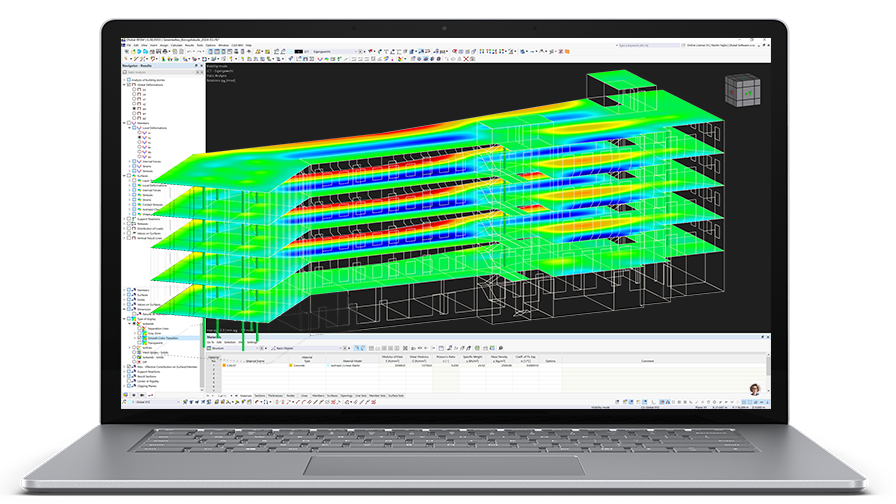This screenshot has height=504, width=896.
Task: Go to first table page arrow
Action: (208, 395)
